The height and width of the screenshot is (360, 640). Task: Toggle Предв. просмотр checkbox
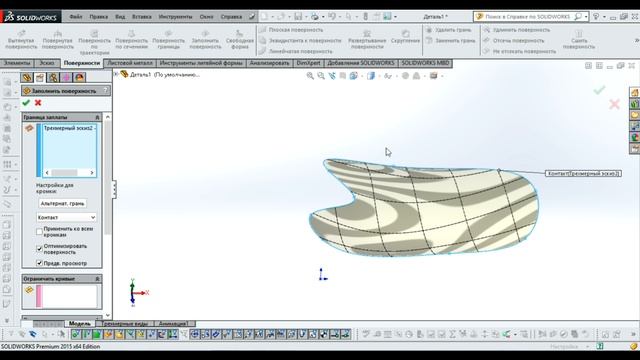[x=39, y=263]
